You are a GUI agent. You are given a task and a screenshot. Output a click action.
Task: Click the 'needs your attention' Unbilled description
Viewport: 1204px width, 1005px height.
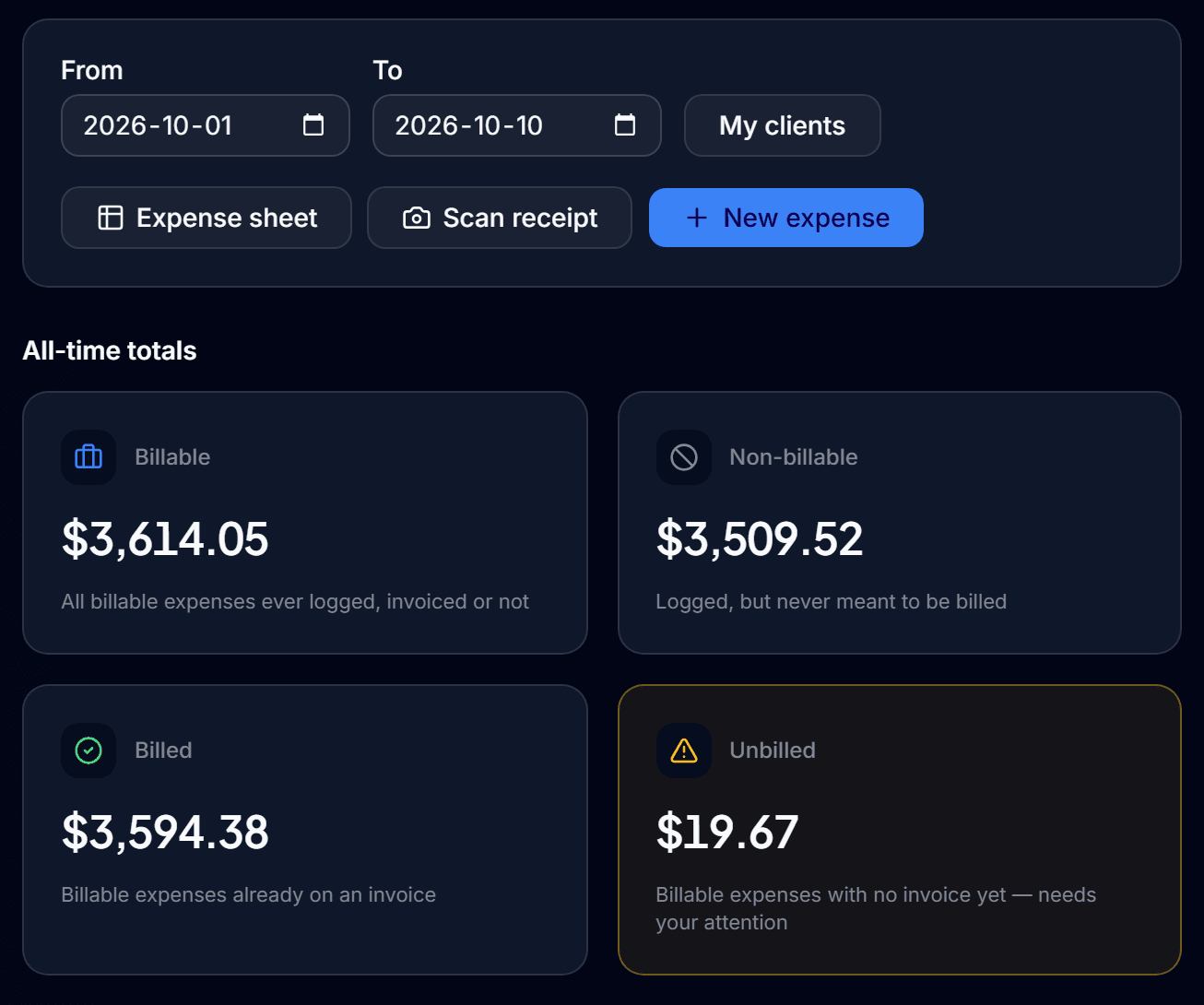coord(876,909)
